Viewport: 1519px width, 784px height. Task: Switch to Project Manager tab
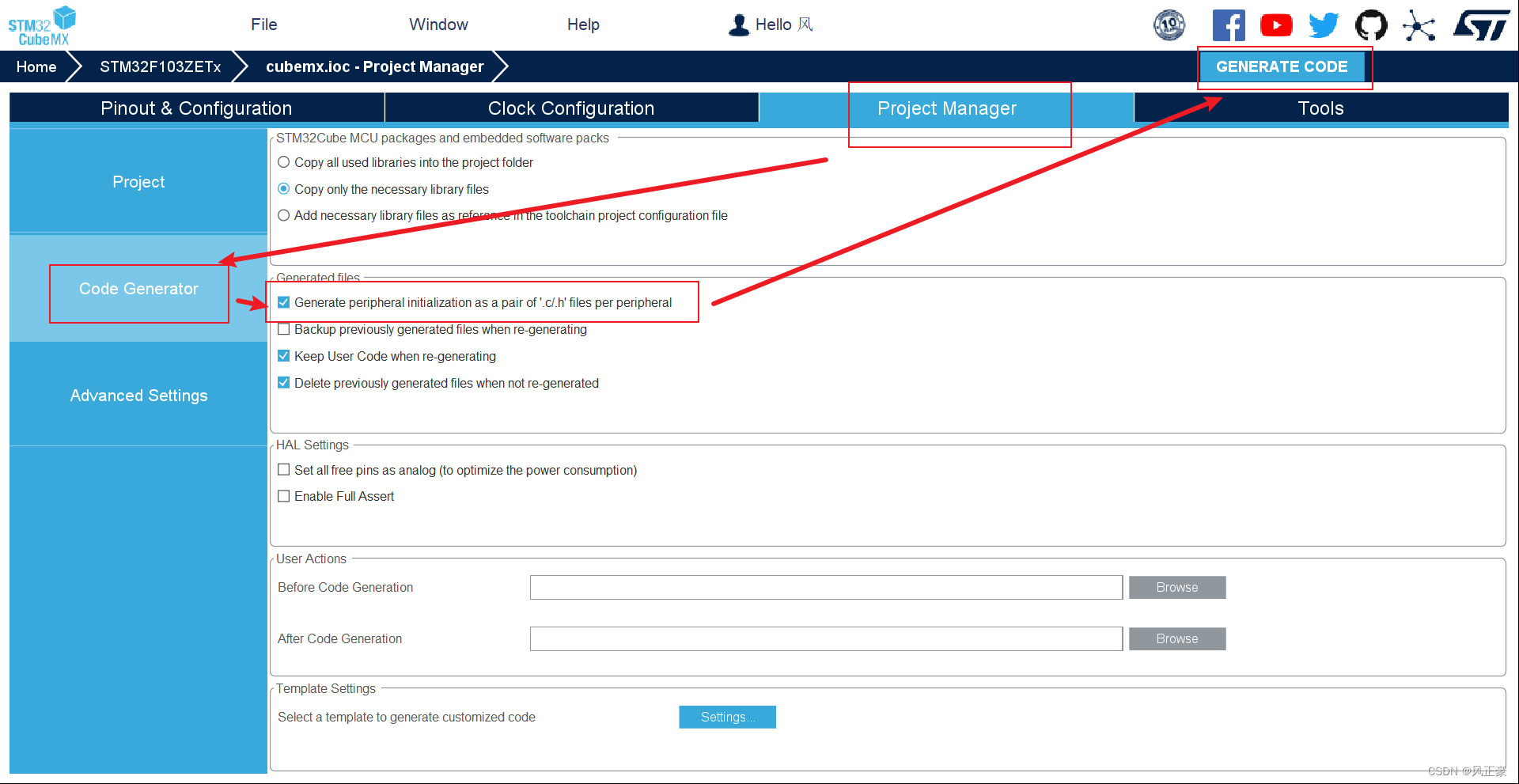(946, 108)
